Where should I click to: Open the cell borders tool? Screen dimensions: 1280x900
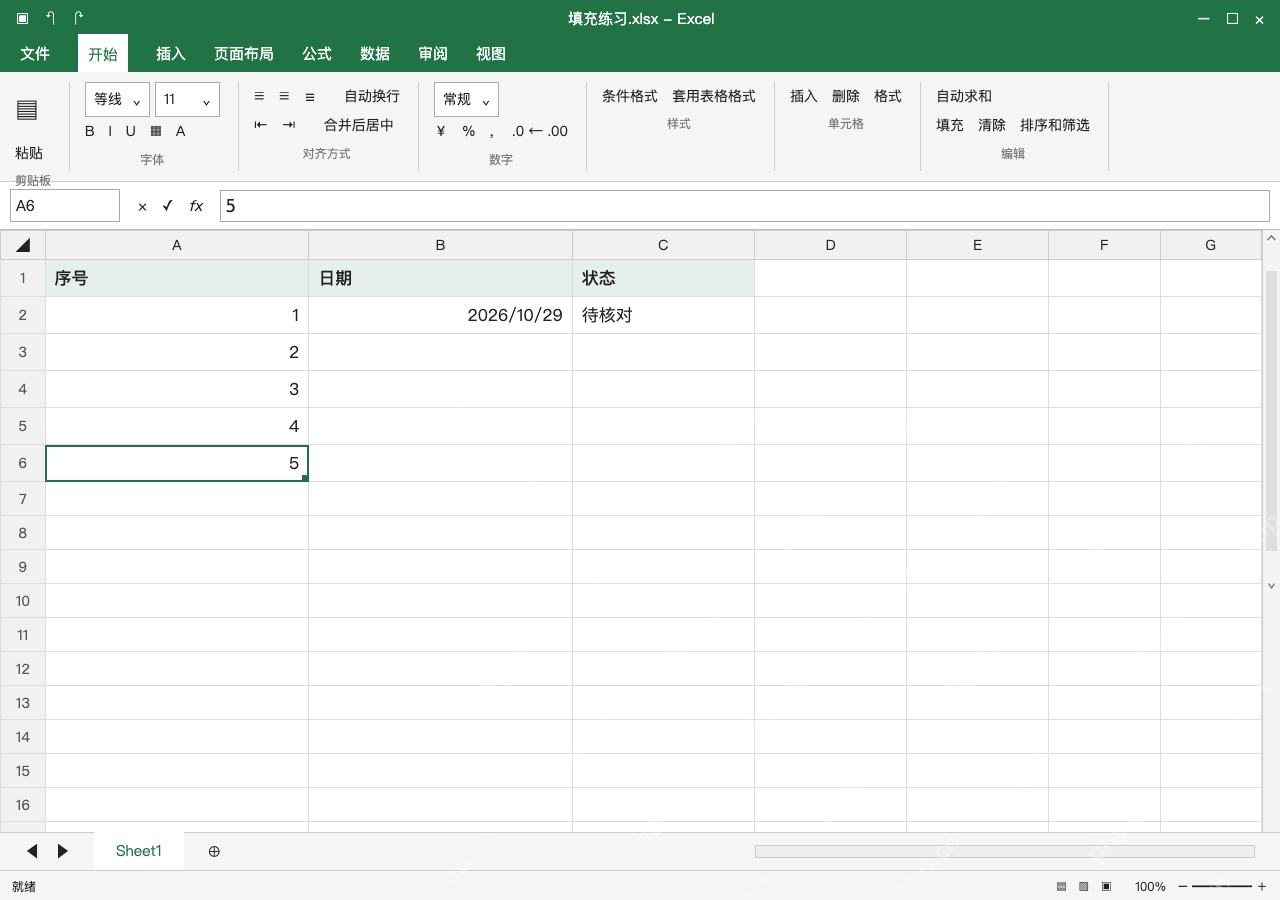point(156,131)
